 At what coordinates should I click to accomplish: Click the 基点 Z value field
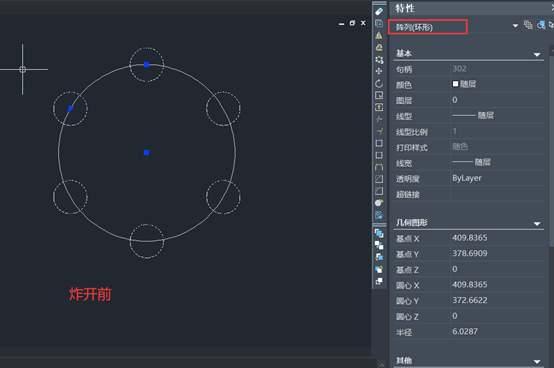[x=497, y=269]
